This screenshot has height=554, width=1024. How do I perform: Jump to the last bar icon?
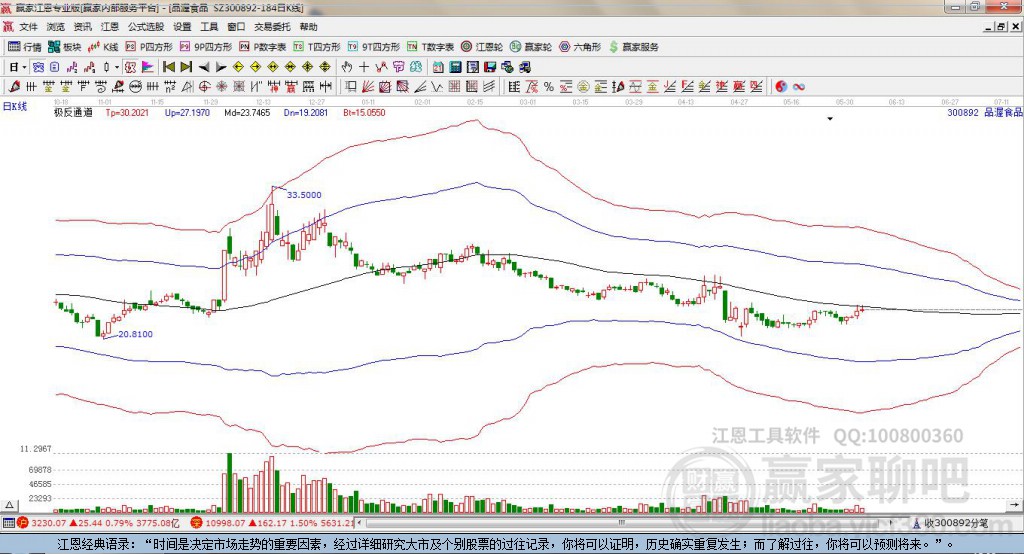186,67
